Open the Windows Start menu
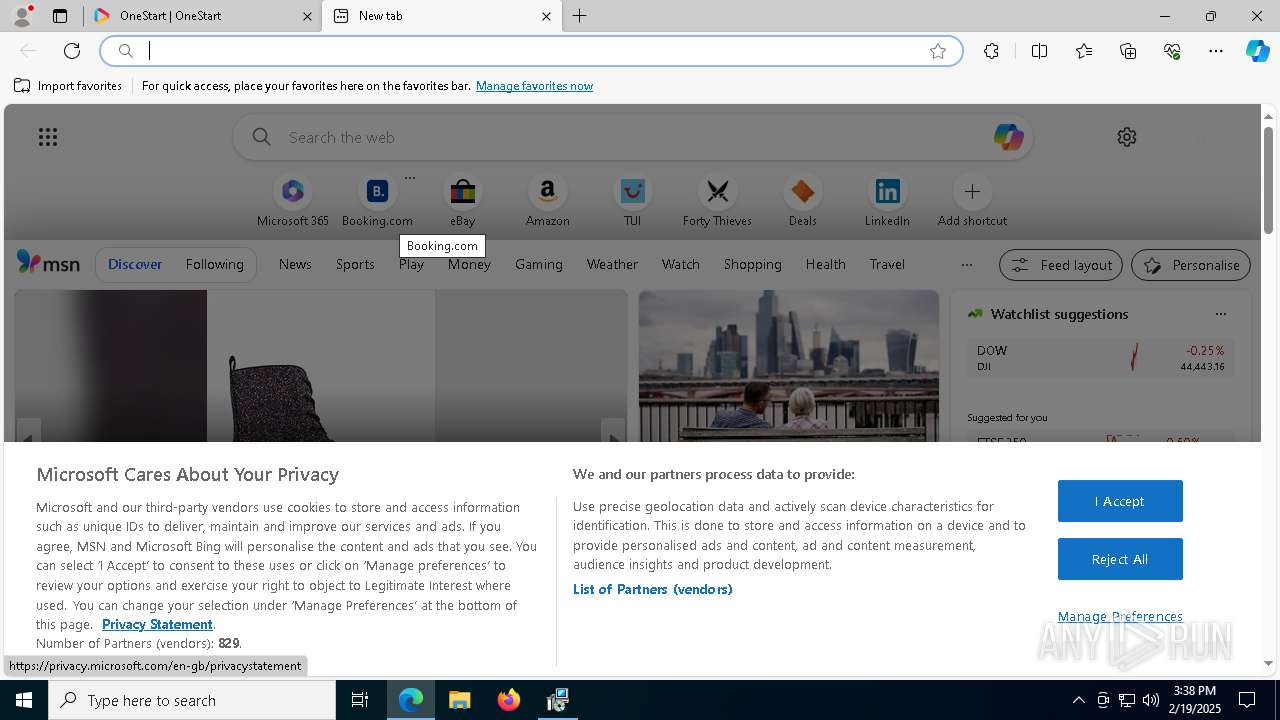 pos(24,700)
